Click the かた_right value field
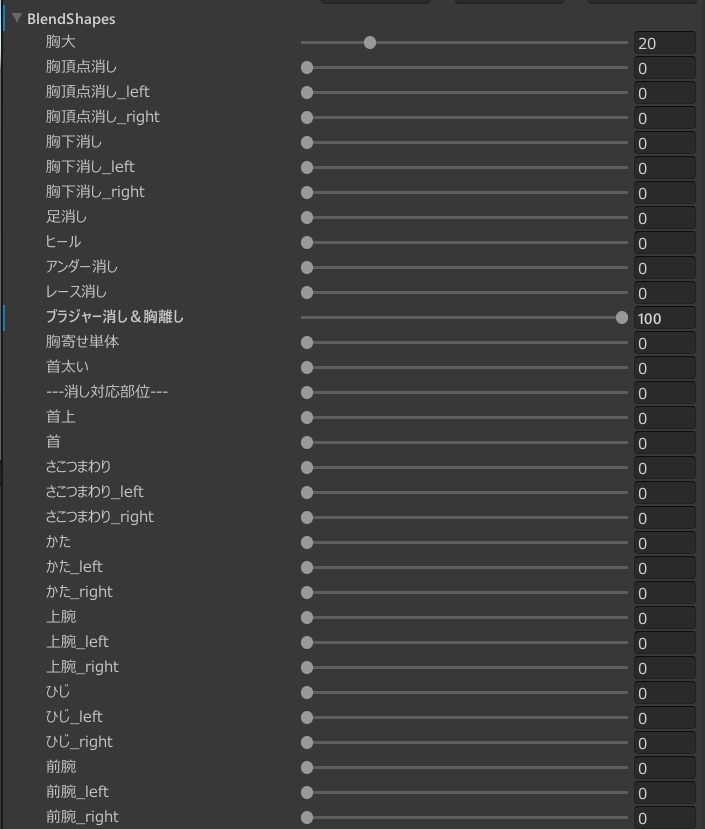 [664, 593]
